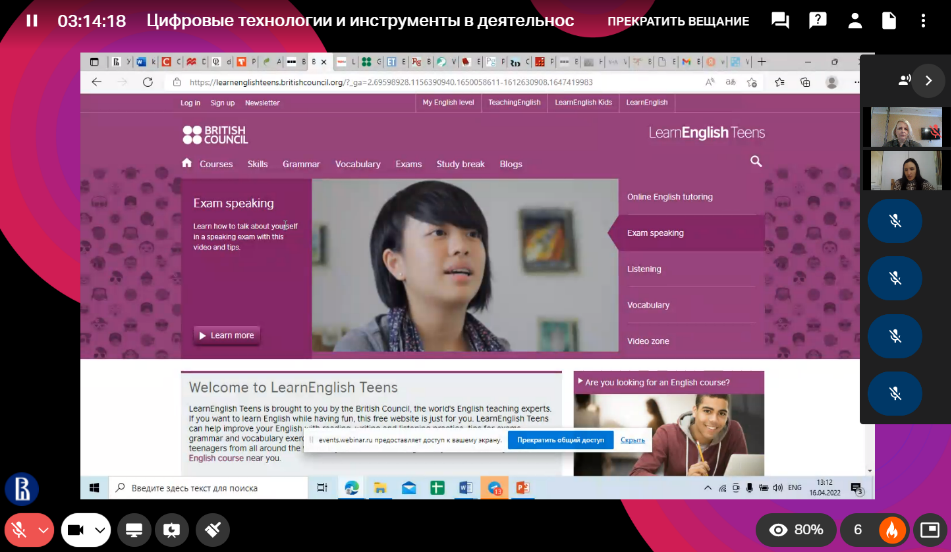Click the presentation sharing icon in bottom bar
This screenshot has height=552, width=951.
click(x=172, y=530)
